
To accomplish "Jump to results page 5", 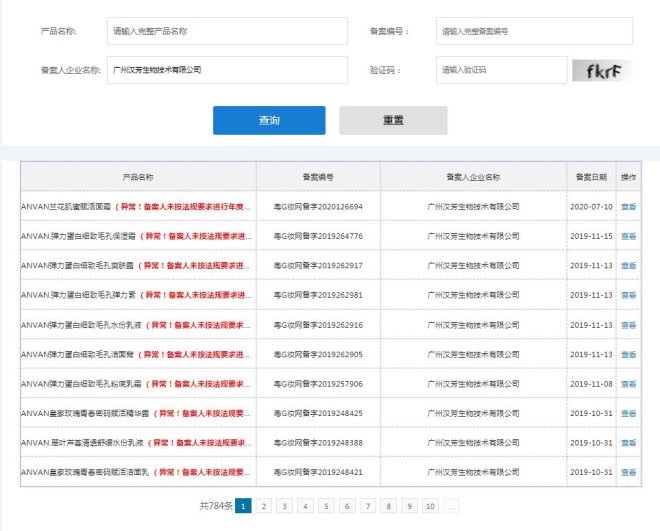I will tap(326, 506).
